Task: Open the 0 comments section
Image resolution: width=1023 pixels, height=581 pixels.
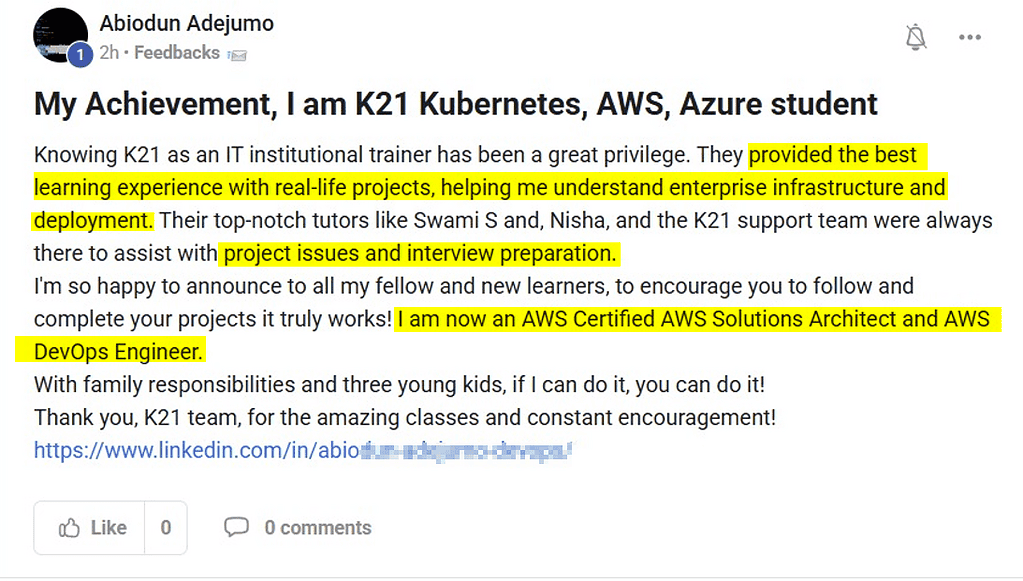Action: (x=317, y=528)
